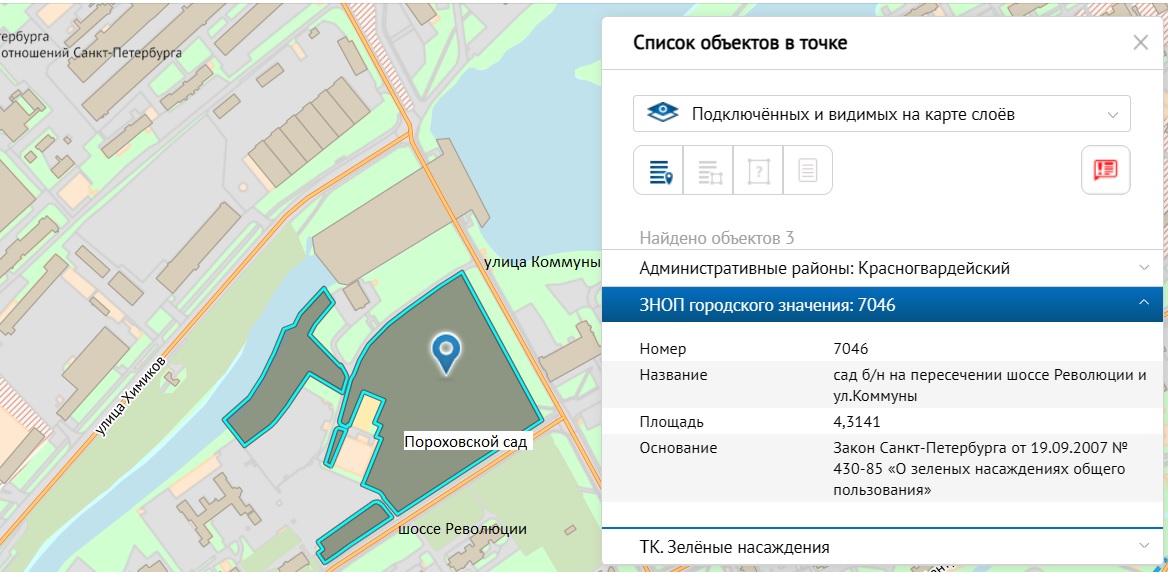This screenshot has height=572, width=1168.
Task: Open the Подключённых и видимых слоёв dropdown
Action: click(x=881, y=114)
